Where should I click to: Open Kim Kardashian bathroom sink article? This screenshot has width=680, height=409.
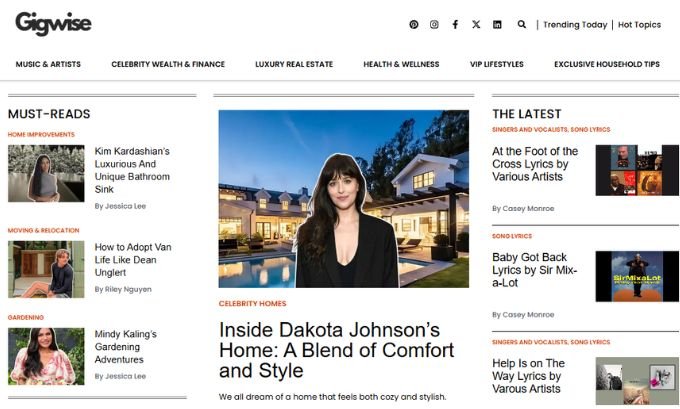coord(132,170)
